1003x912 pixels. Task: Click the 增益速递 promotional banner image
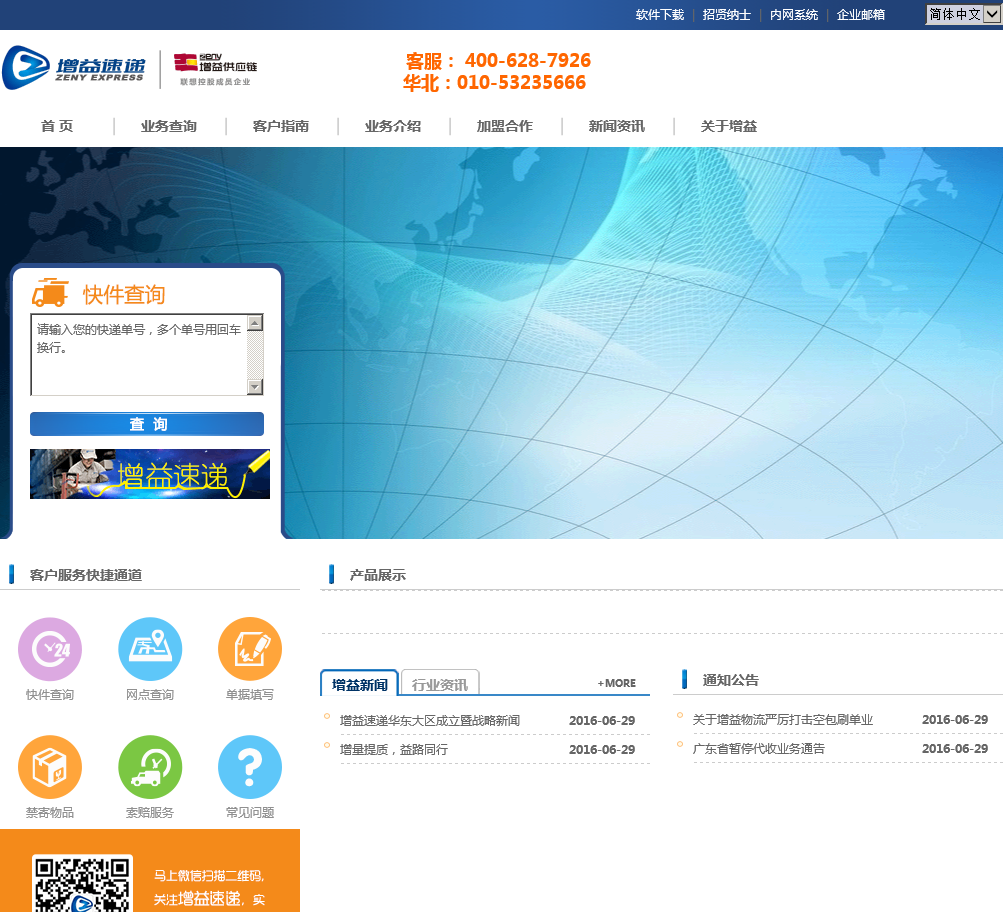(150, 474)
